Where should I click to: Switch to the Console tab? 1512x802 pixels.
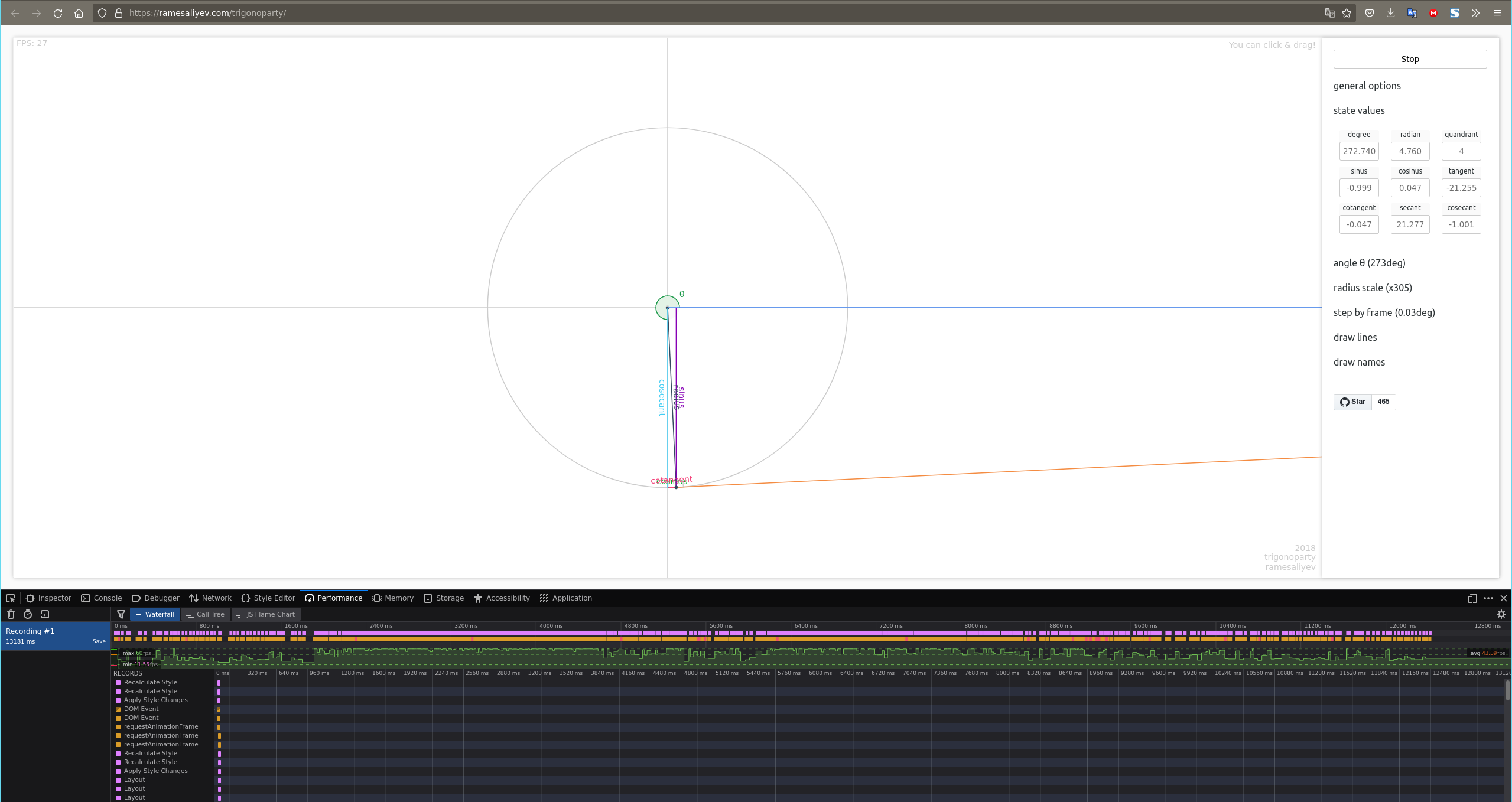coord(102,598)
